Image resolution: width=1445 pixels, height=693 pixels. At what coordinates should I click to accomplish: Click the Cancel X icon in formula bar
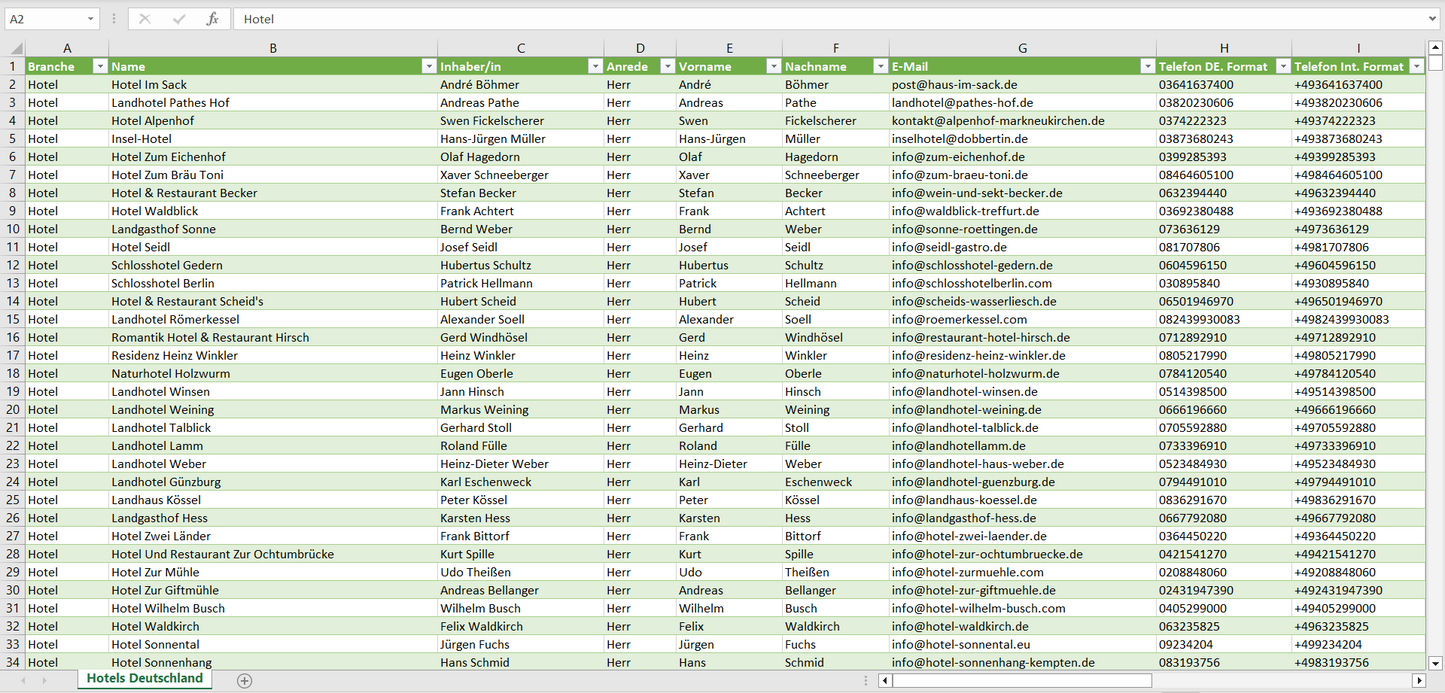coord(145,19)
